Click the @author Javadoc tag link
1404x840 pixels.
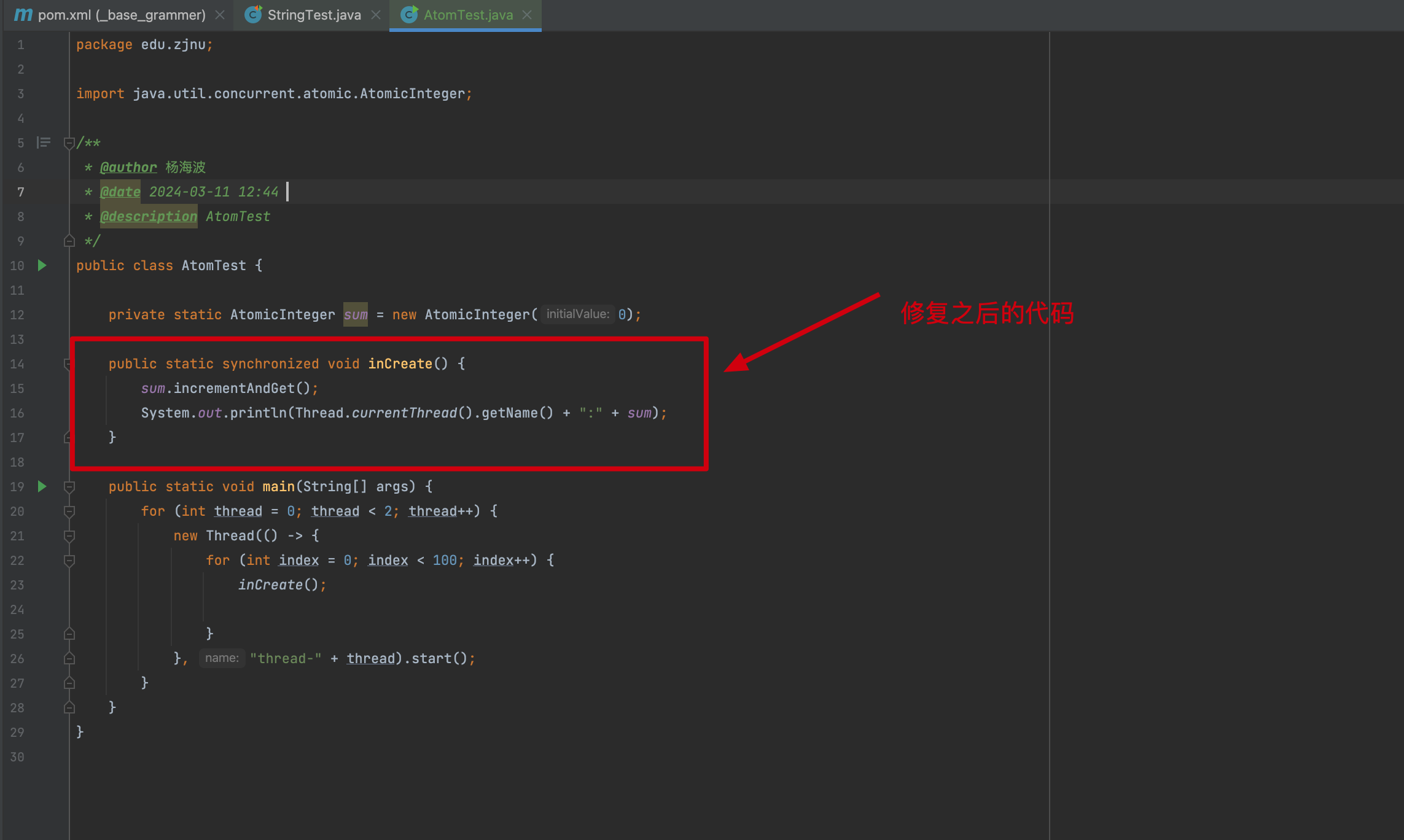tap(128, 167)
